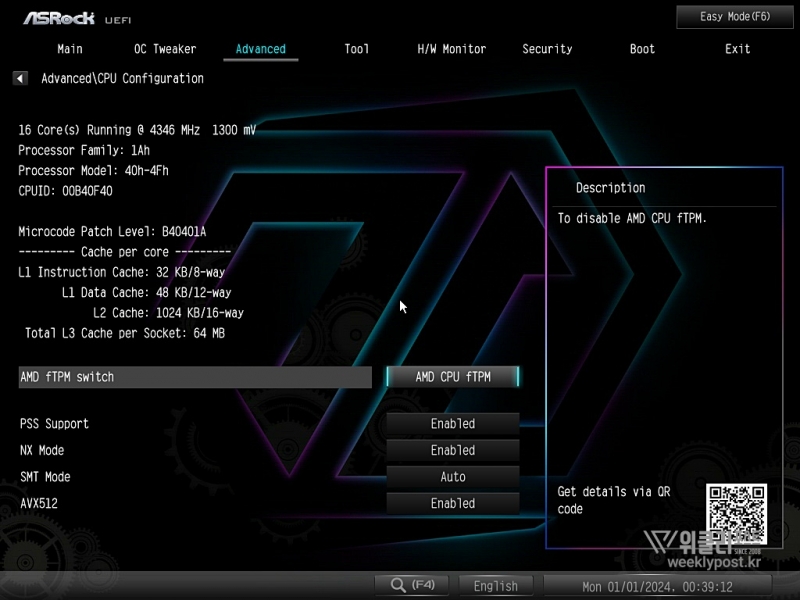Screen dimensions: 800x600
Task: Click the back arrow icon beside the breadcrumb
Action: point(20,78)
